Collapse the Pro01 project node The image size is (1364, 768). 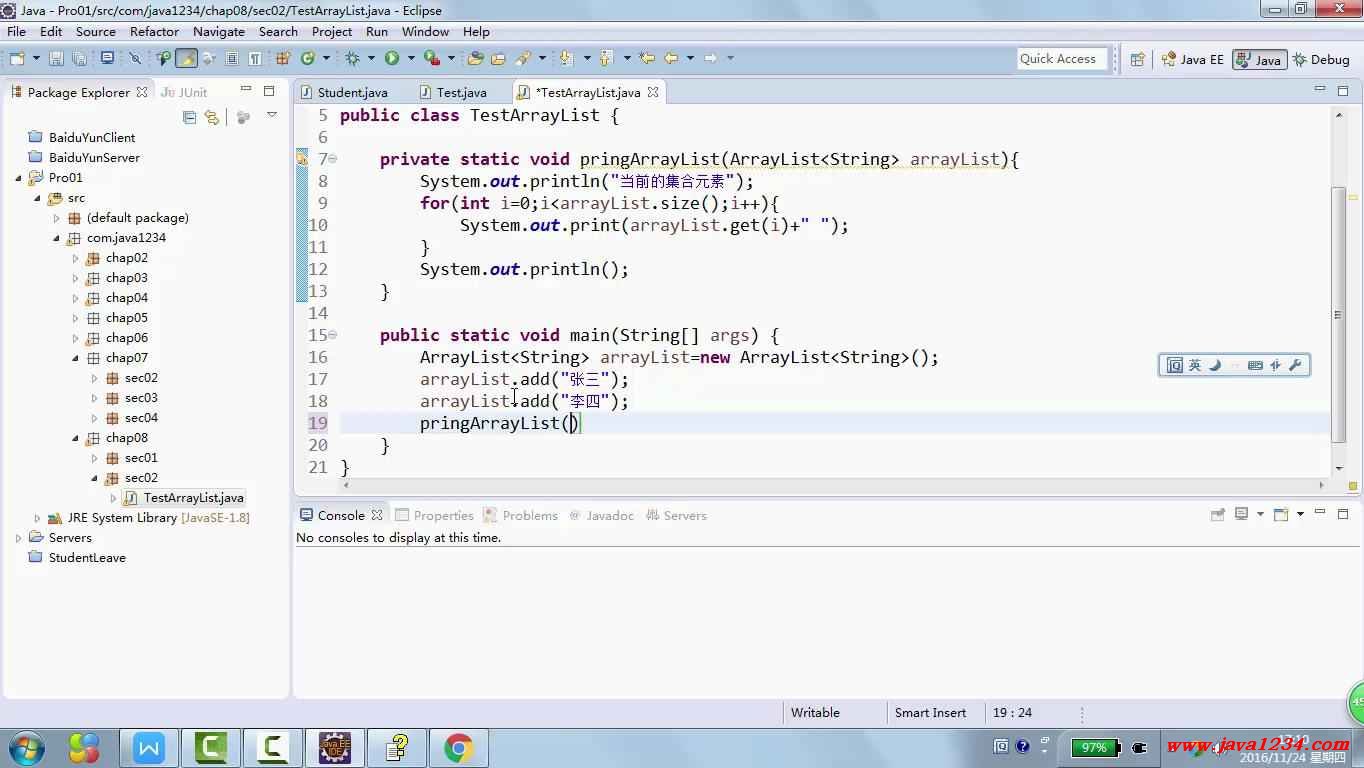point(18,178)
